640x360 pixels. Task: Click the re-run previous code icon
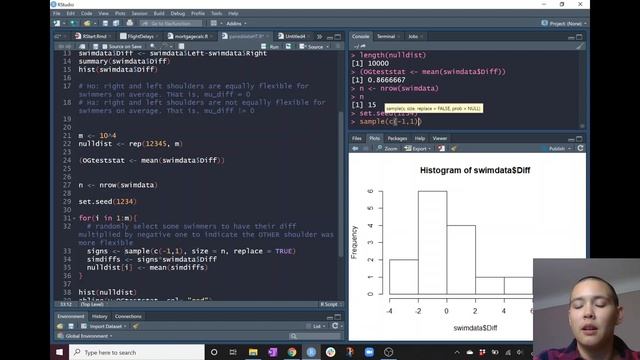[x=289, y=47]
